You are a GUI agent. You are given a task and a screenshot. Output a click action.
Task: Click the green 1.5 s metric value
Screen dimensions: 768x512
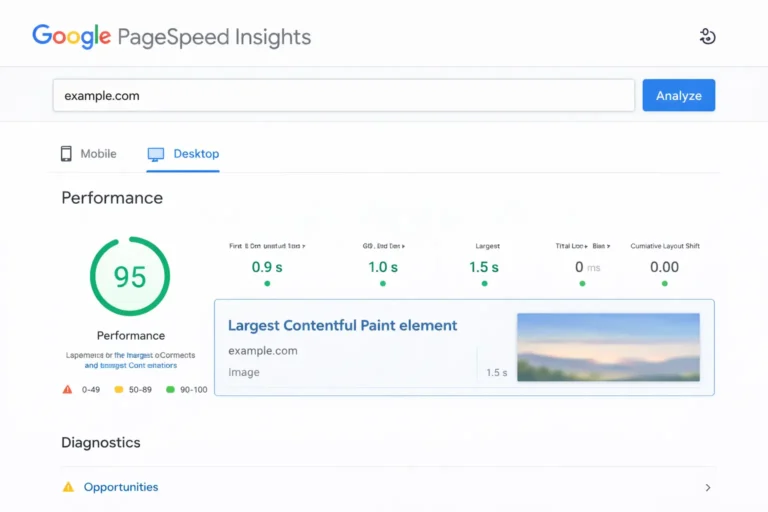coord(484,267)
